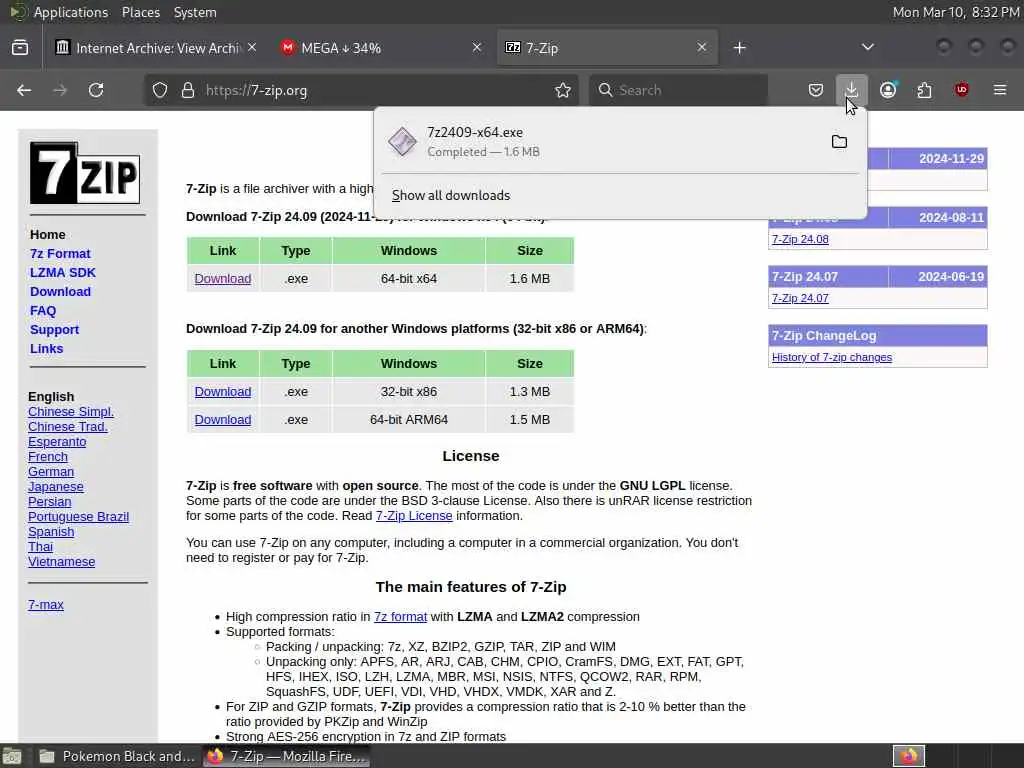Open tracking protection shield icon
The width and height of the screenshot is (1024, 768).
(x=160, y=90)
